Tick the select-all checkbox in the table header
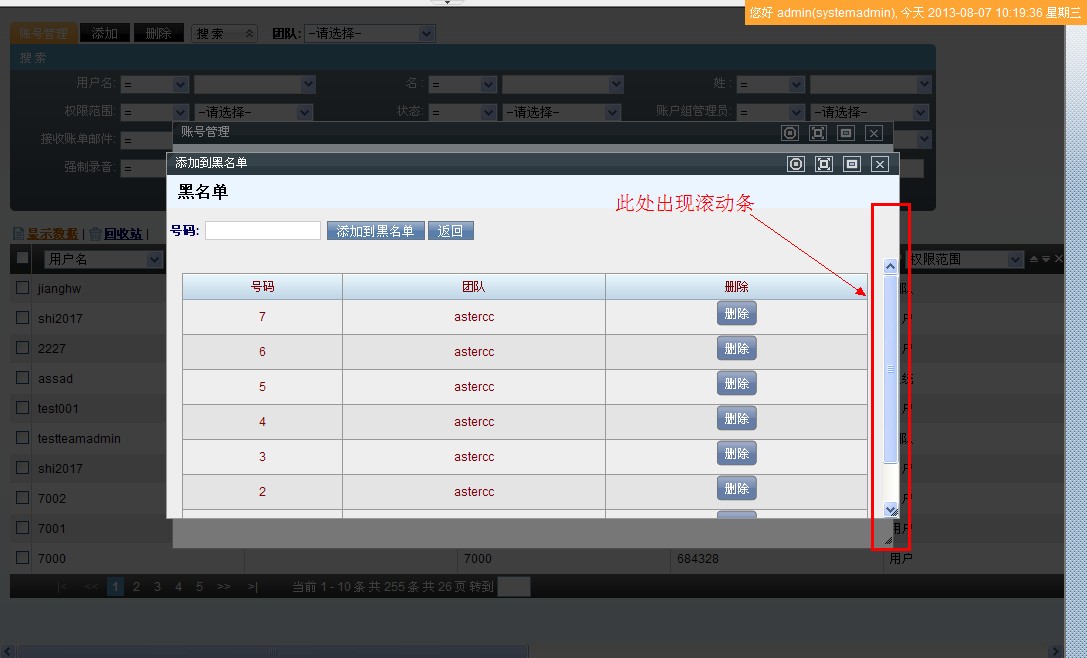1087x658 pixels. pyautogui.click(x=22, y=258)
